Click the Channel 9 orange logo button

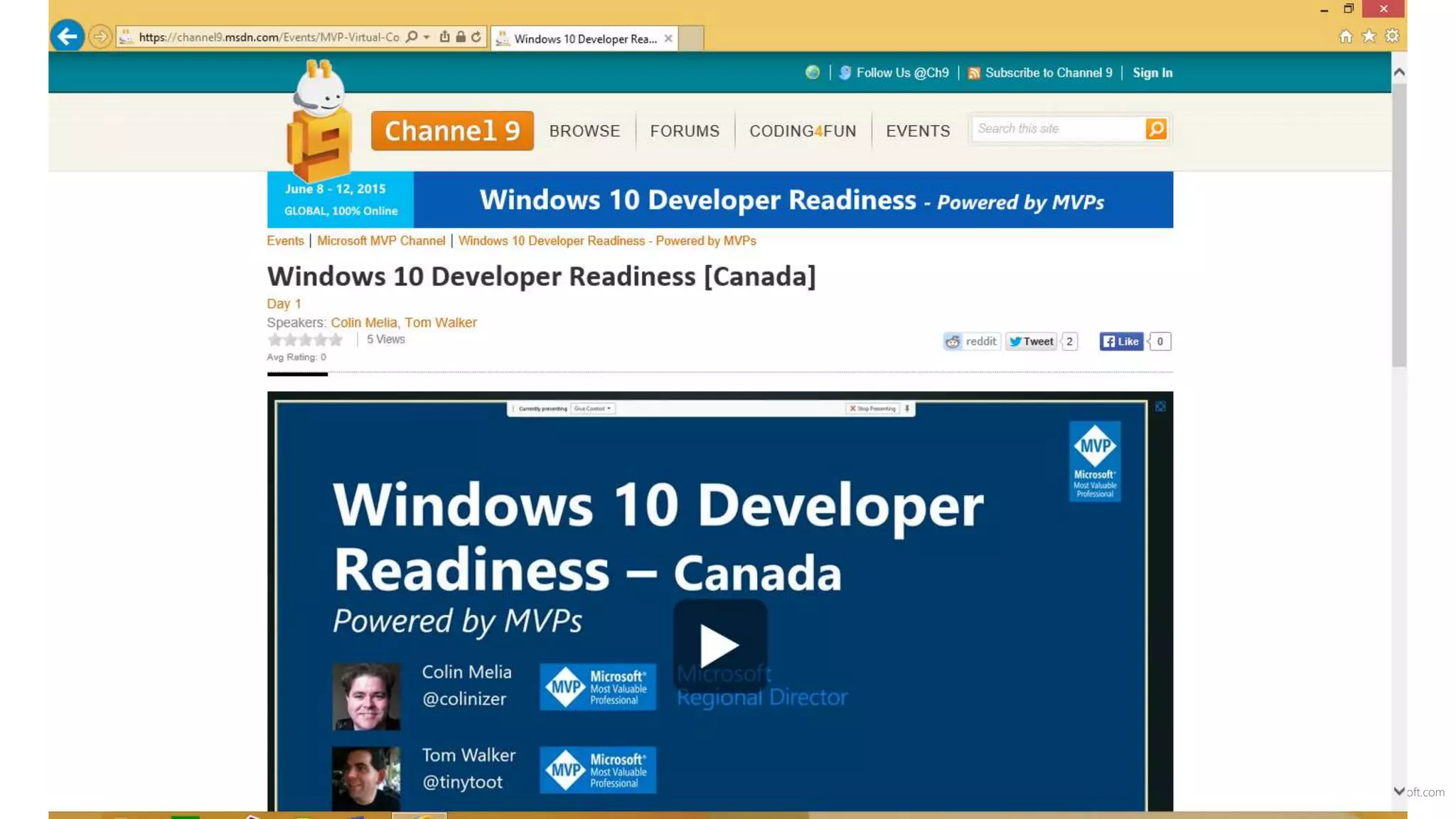click(x=452, y=130)
